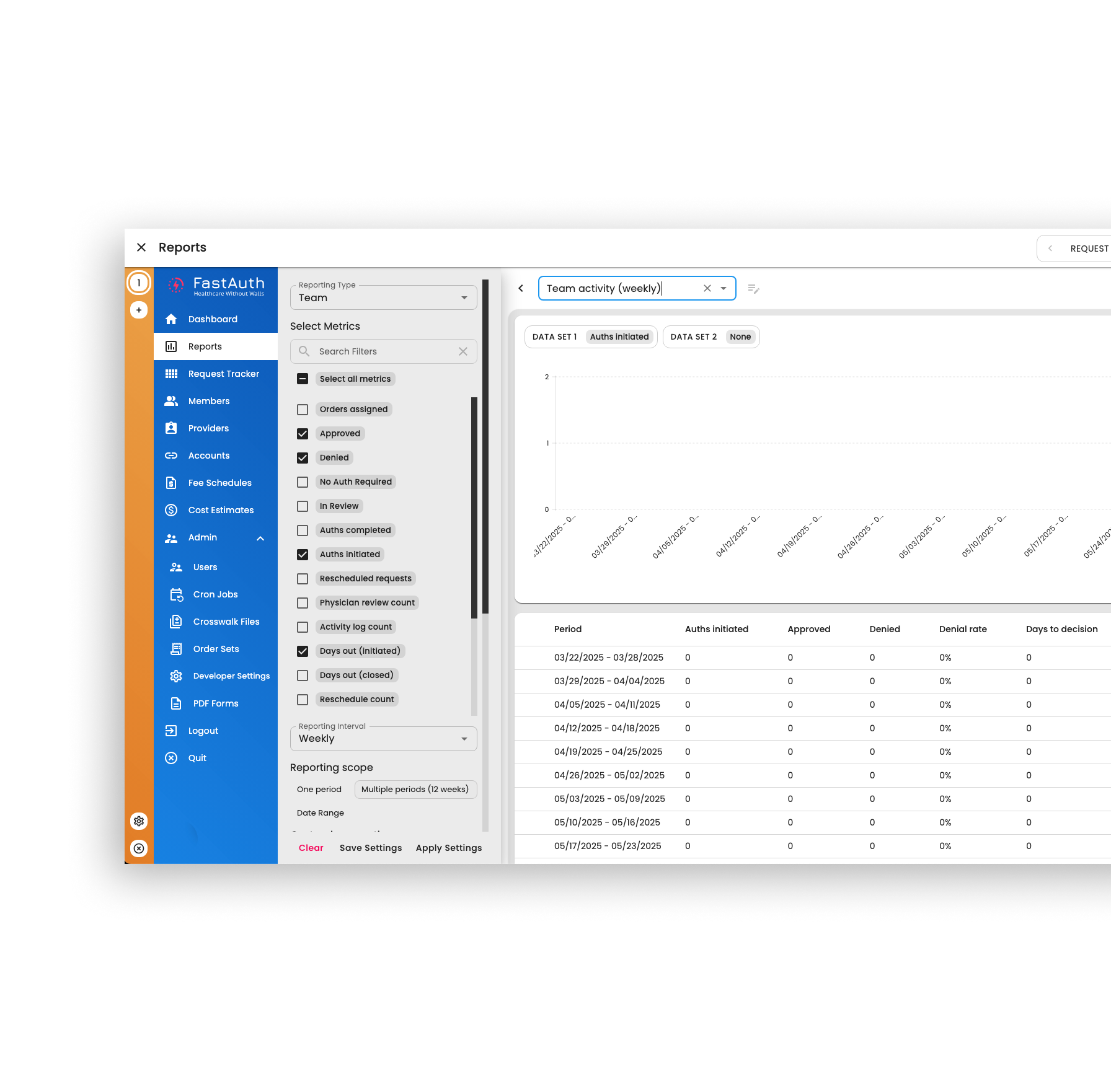
Task: Check the Orders assigned metric
Action: (303, 410)
